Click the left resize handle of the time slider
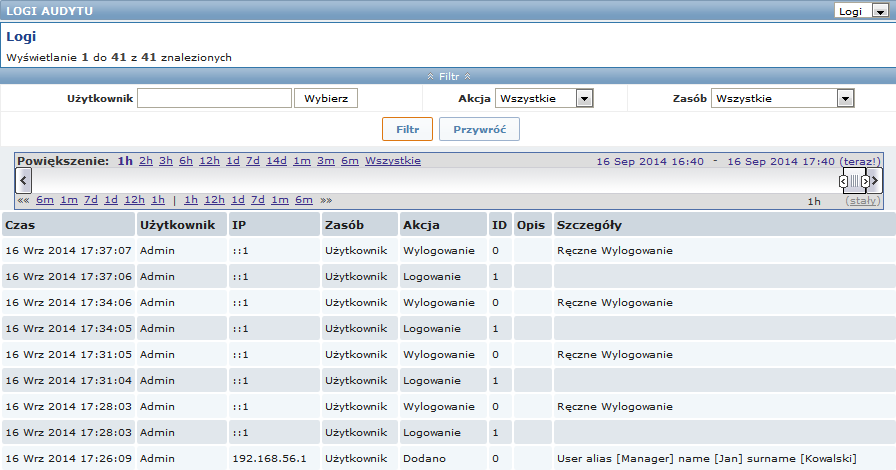896x470 pixels. click(843, 181)
